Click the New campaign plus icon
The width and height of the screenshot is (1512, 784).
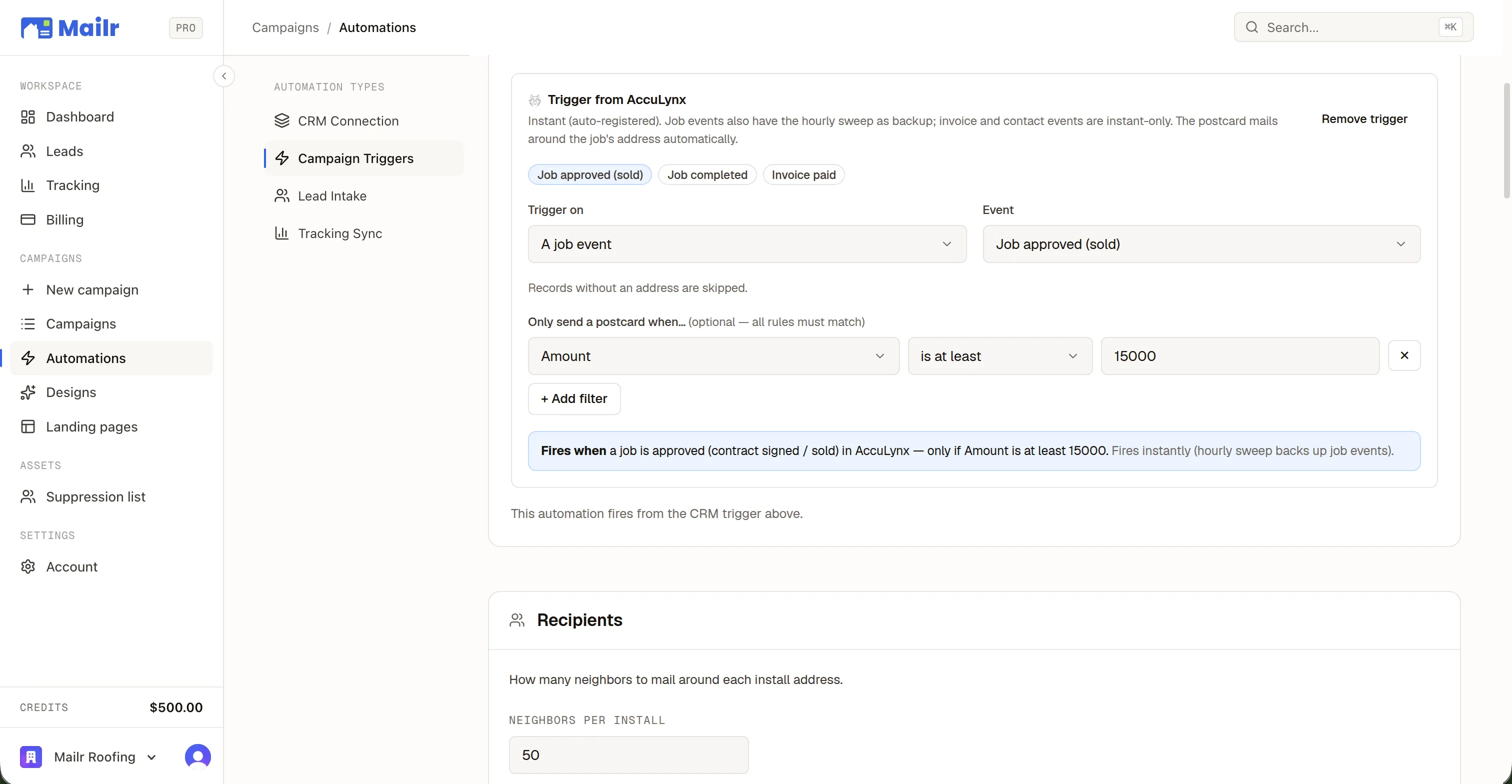pos(27,289)
